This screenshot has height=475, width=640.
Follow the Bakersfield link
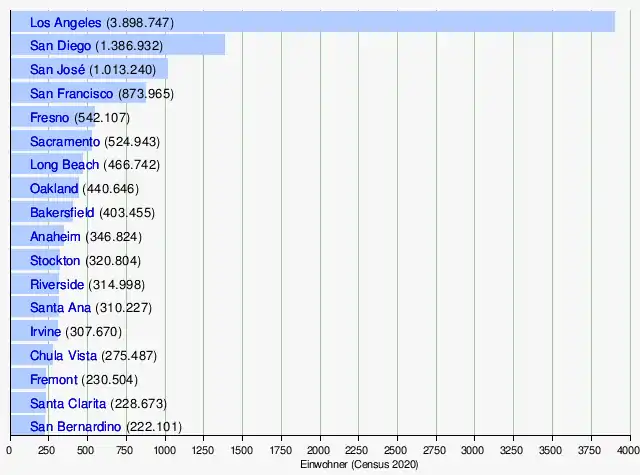point(62,213)
